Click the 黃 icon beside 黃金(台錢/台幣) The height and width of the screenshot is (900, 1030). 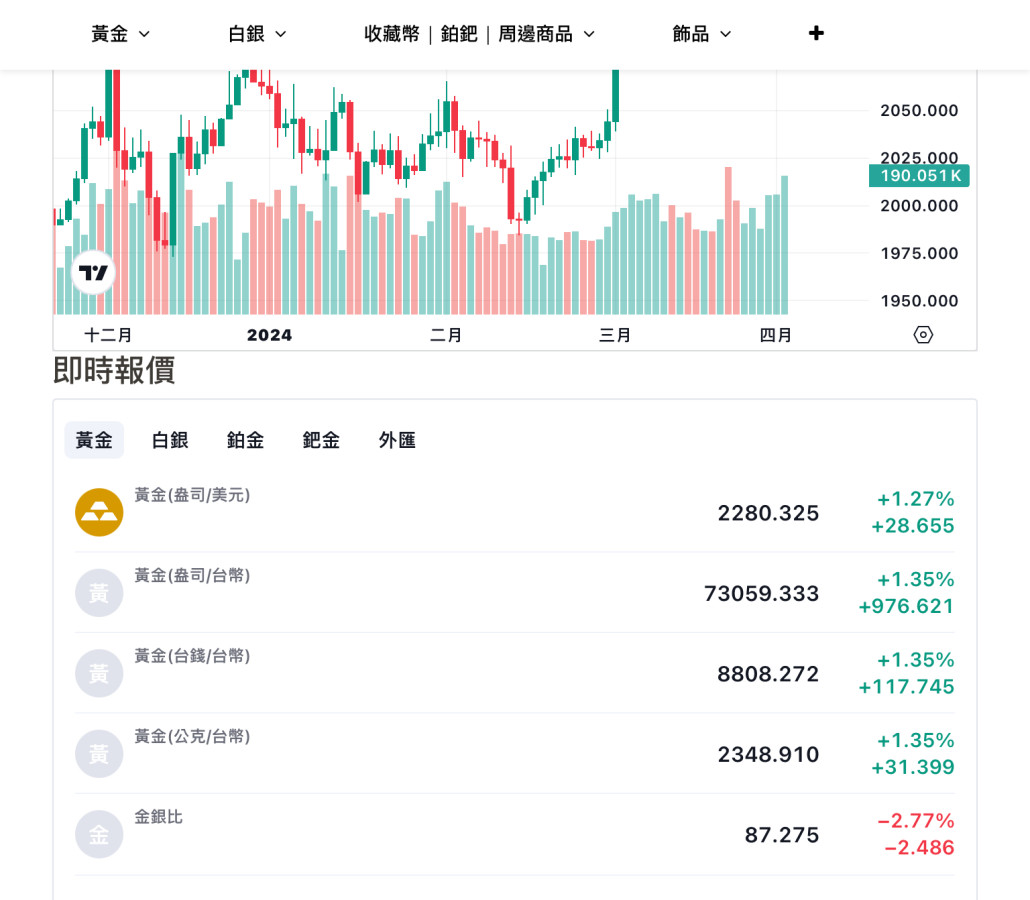pyautogui.click(x=99, y=673)
